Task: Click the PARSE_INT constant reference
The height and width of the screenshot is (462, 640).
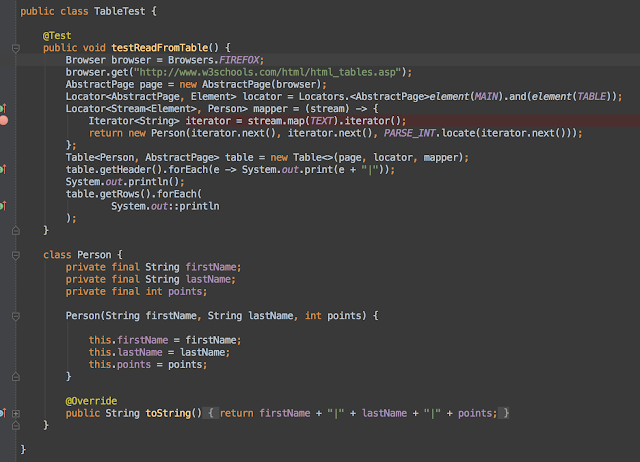Action: click(x=409, y=133)
